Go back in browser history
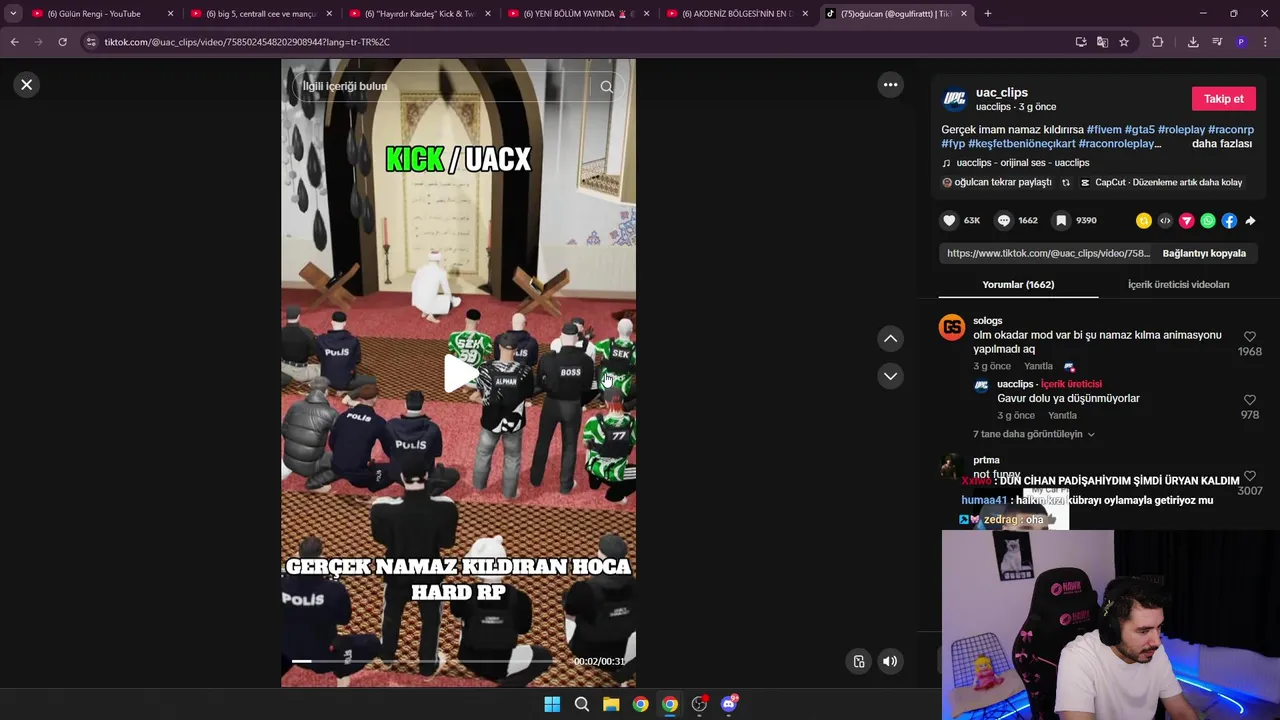1280x720 pixels. pyautogui.click(x=14, y=42)
